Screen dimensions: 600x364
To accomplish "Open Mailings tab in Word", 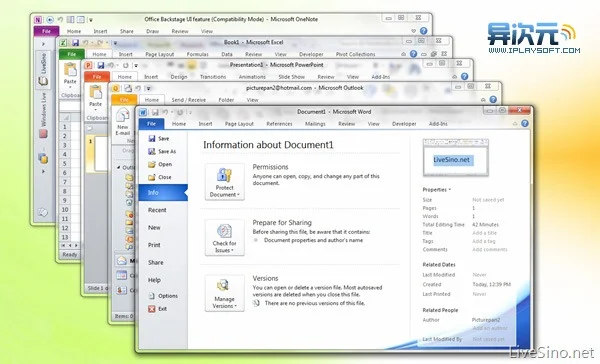I will click(x=315, y=124).
